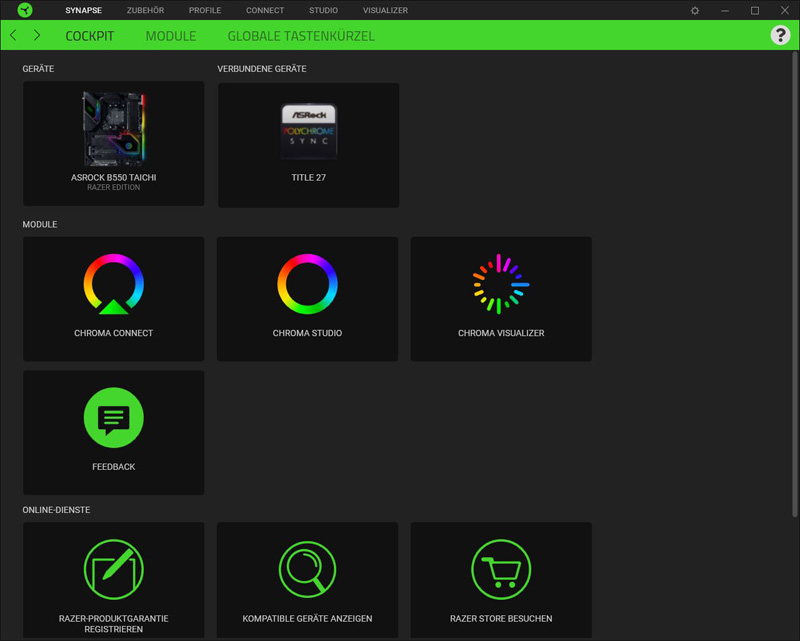Click the CHROMA CONNECT label
The image size is (800, 641).
point(113,333)
